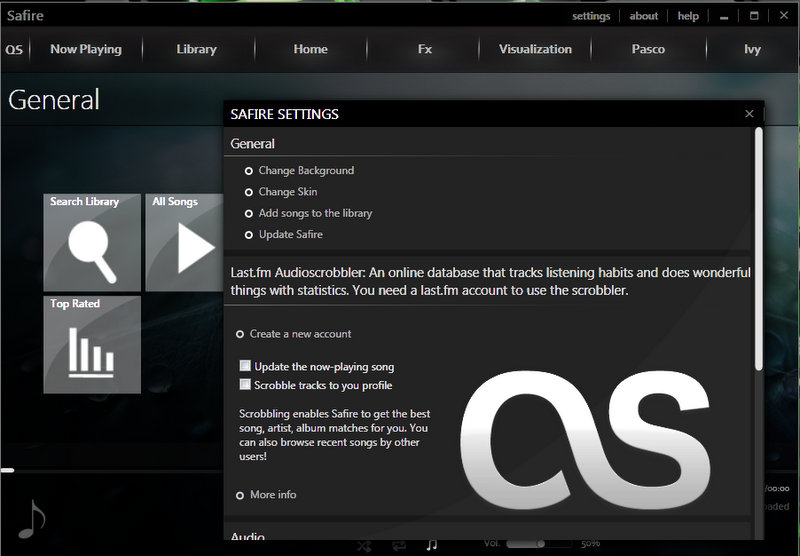Open the Top Rated chart tile

point(92,344)
